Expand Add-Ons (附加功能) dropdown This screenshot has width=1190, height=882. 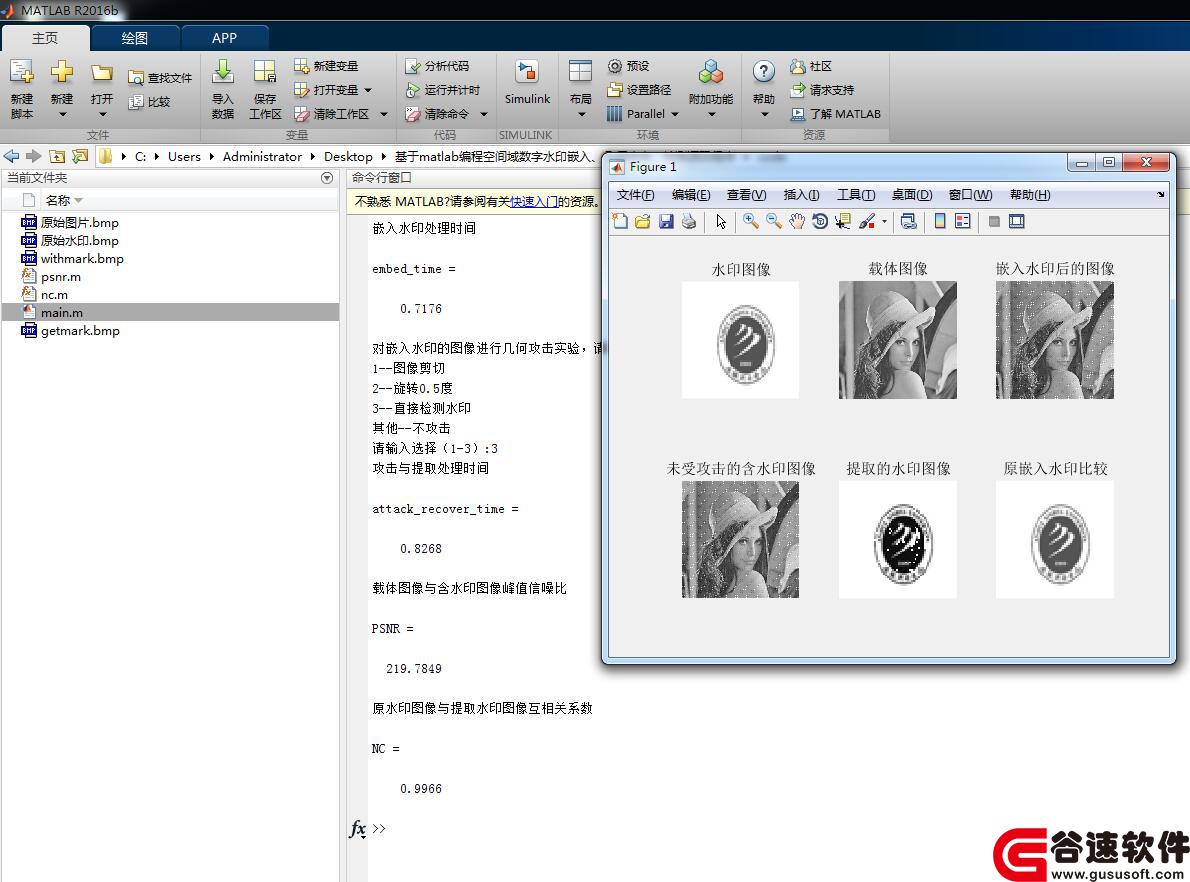(x=711, y=114)
